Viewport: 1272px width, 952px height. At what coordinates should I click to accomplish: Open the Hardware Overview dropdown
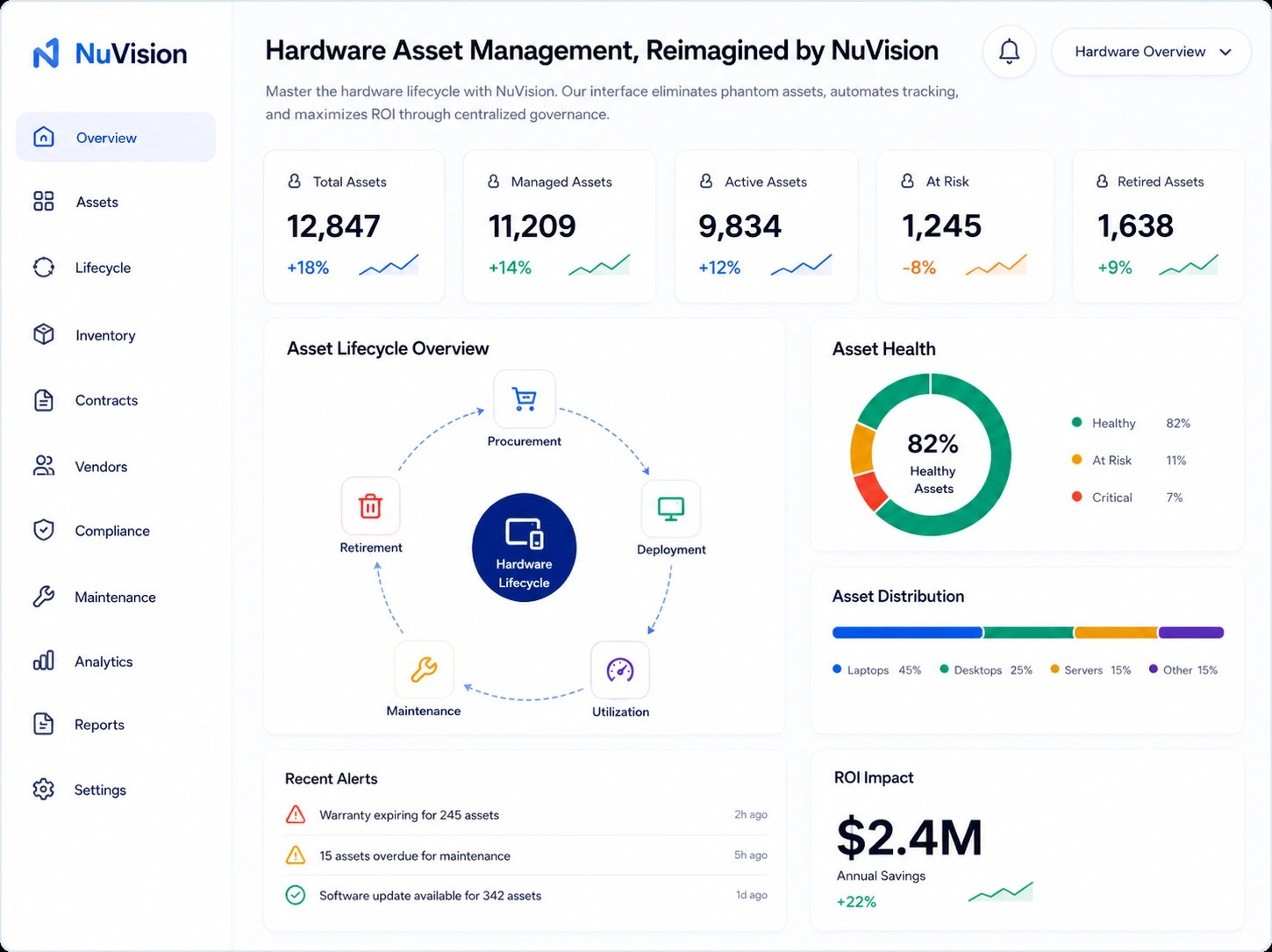tap(1153, 52)
